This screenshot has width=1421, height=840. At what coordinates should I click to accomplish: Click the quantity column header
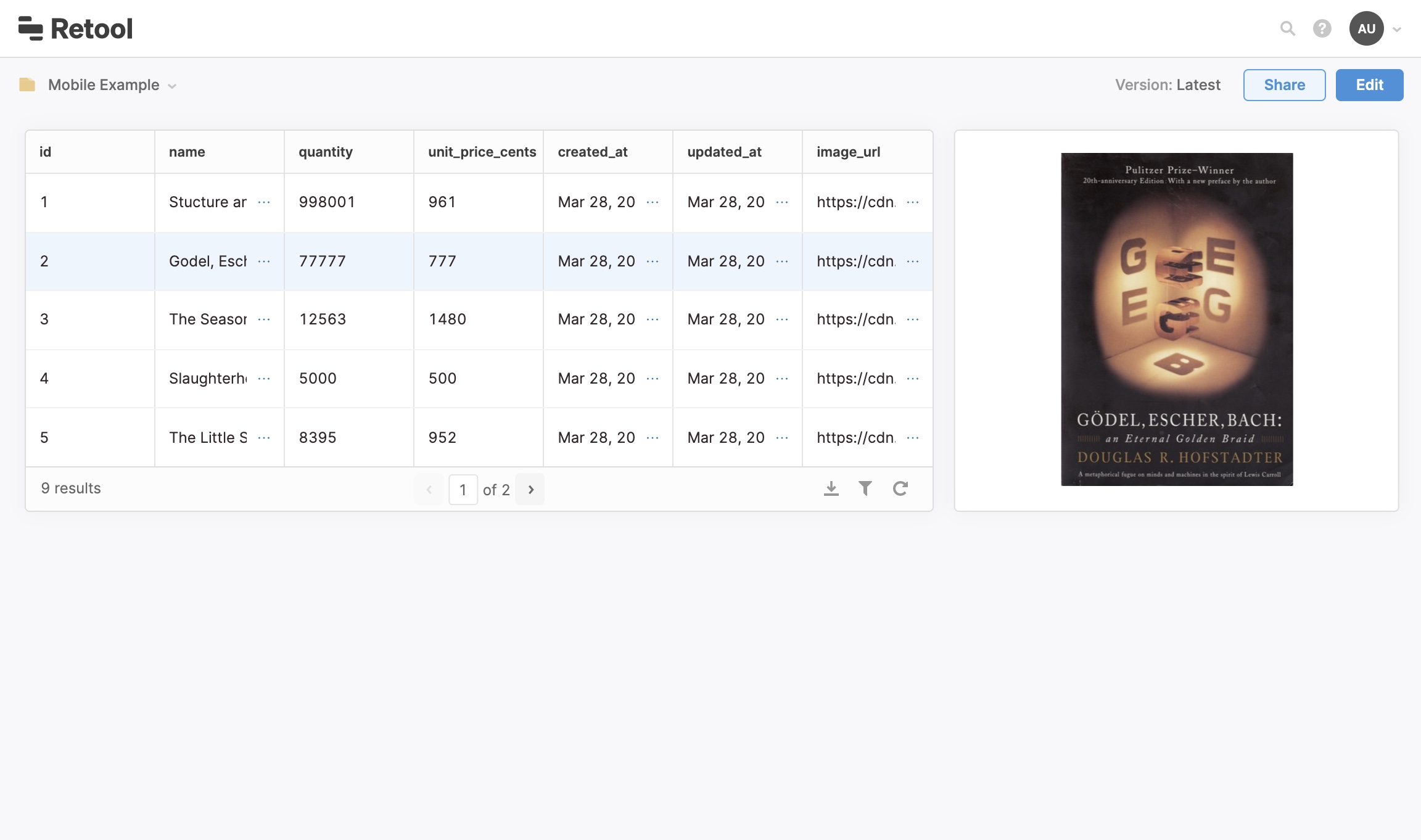pos(326,152)
